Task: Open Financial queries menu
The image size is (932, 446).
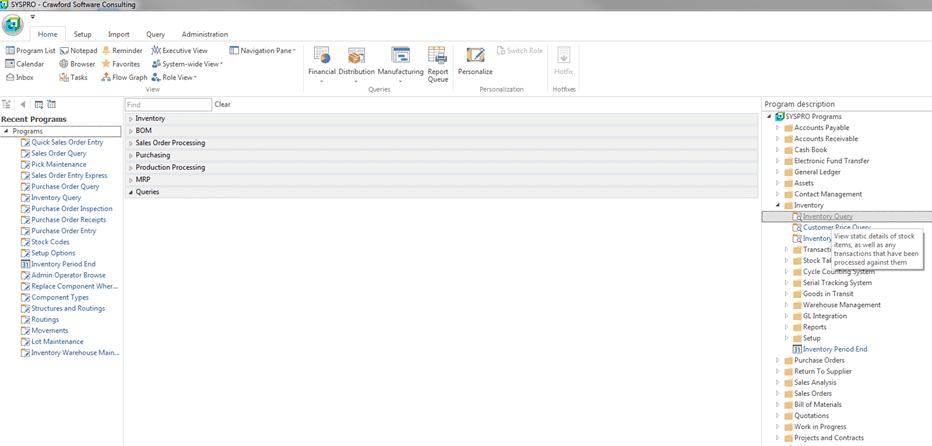Action: coord(322,64)
